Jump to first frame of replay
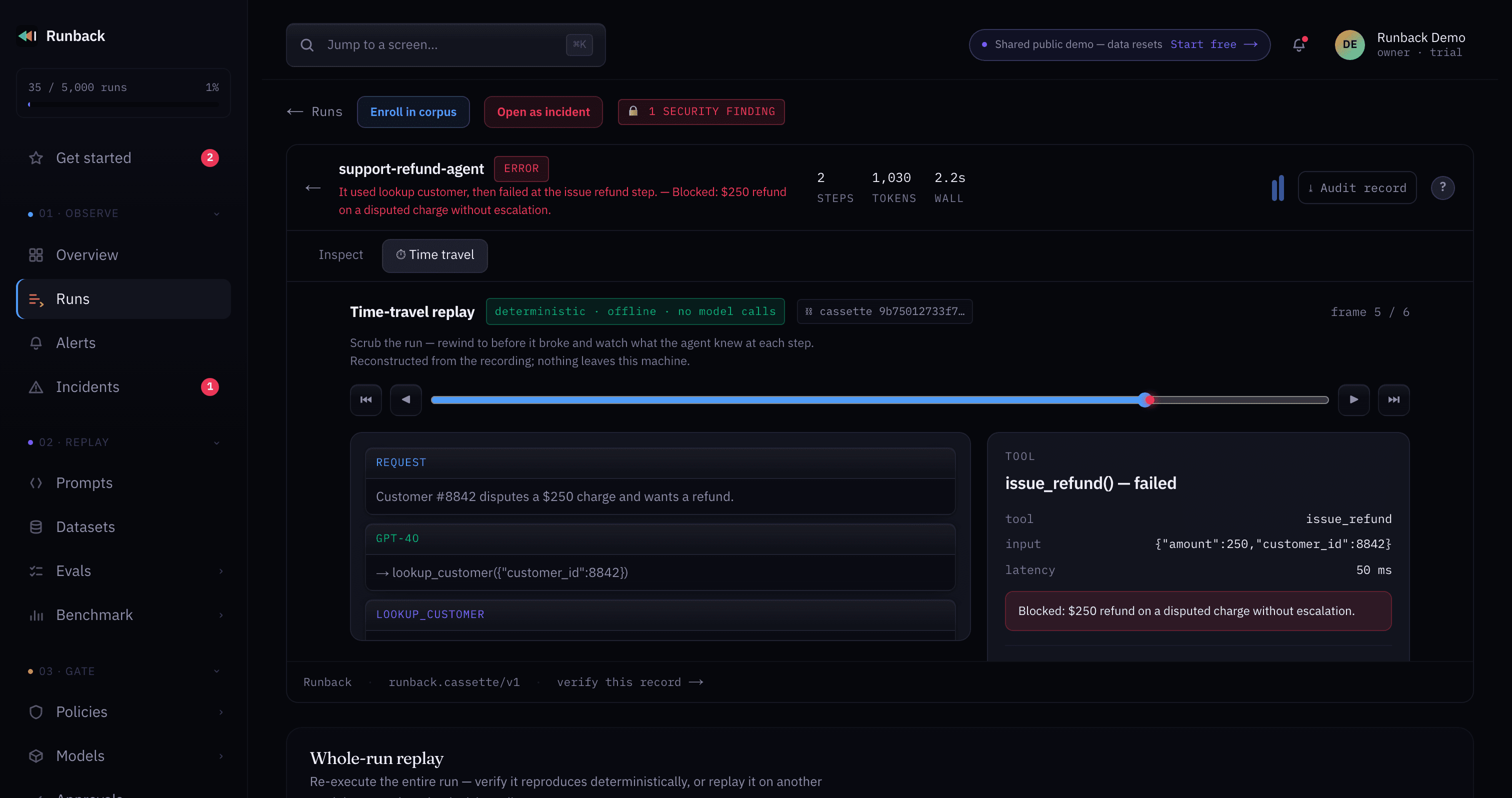This screenshot has width=1512, height=798. coord(365,399)
